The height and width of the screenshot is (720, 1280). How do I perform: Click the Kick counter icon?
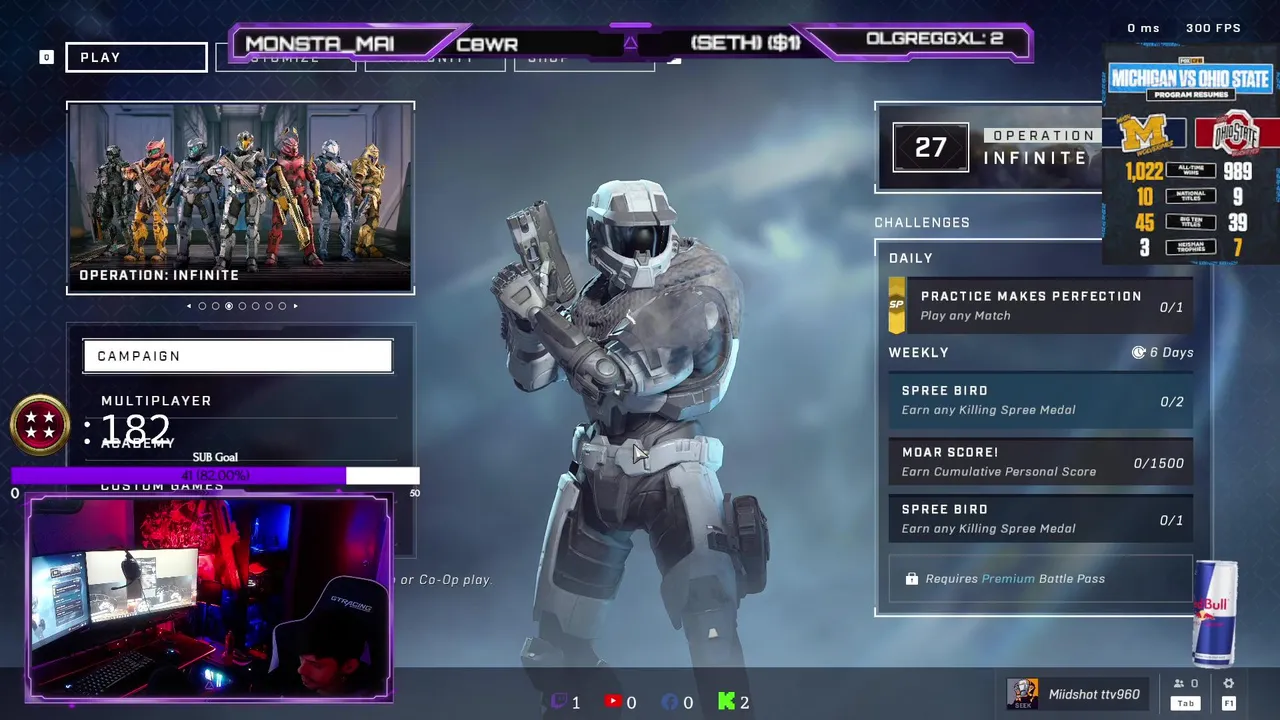(727, 702)
